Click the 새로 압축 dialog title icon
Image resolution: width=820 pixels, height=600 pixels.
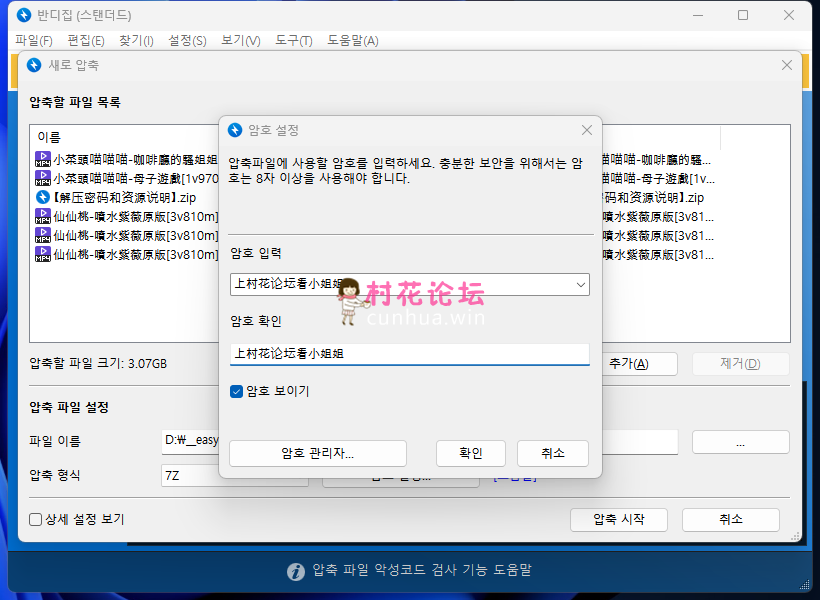(x=34, y=65)
